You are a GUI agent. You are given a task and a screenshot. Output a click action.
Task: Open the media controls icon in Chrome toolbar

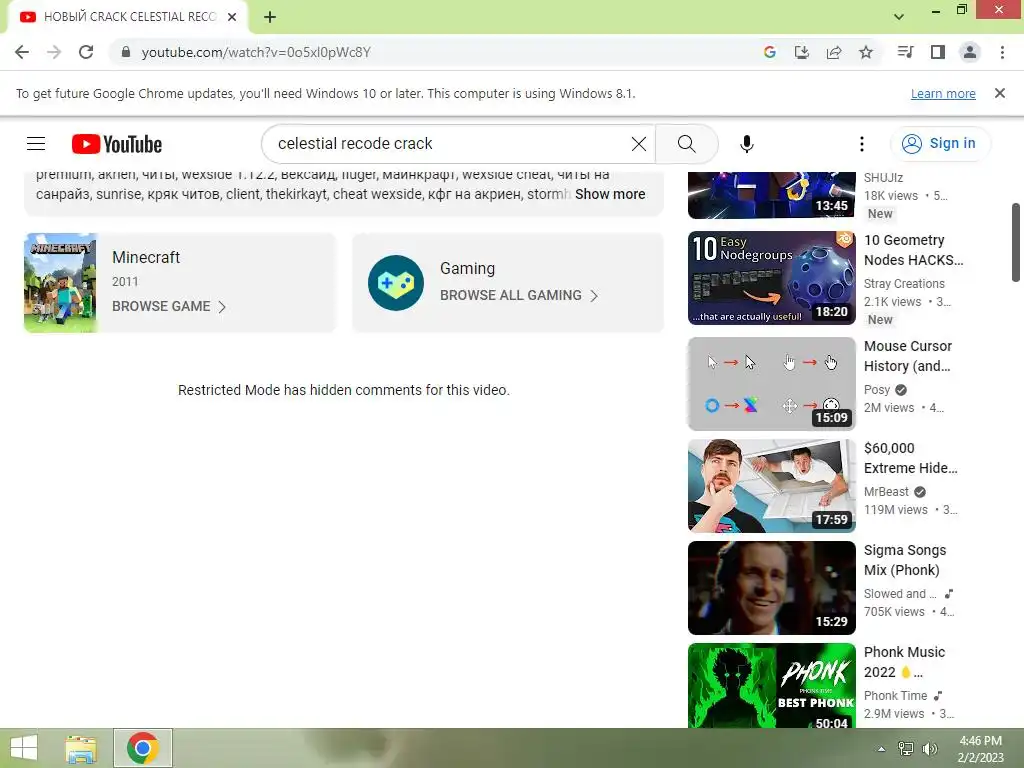pos(905,52)
